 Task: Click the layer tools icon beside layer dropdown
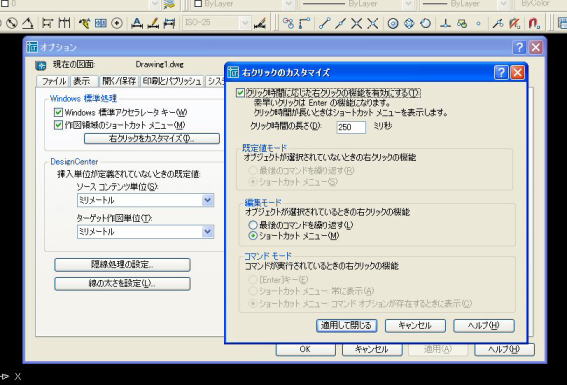169,4
